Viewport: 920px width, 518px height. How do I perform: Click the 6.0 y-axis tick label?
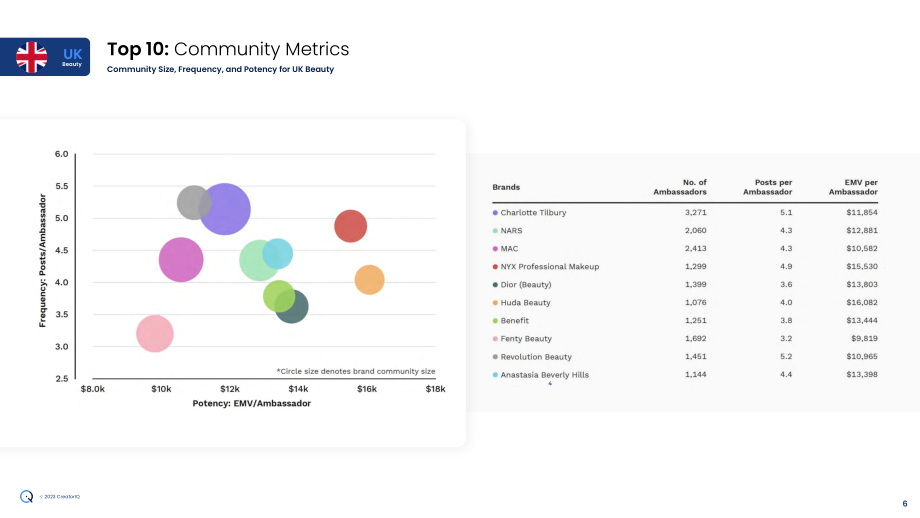pyautogui.click(x=62, y=154)
